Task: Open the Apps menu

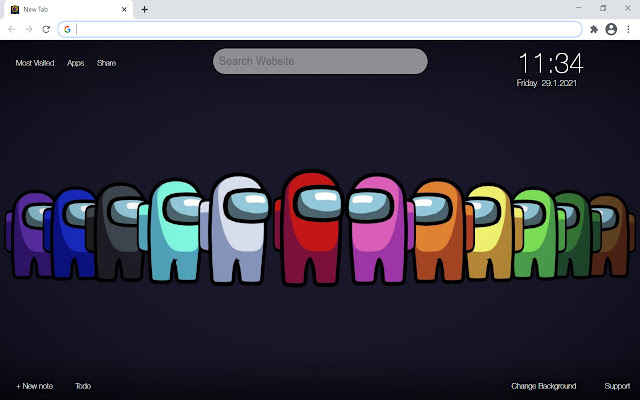Action: [x=76, y=63]
